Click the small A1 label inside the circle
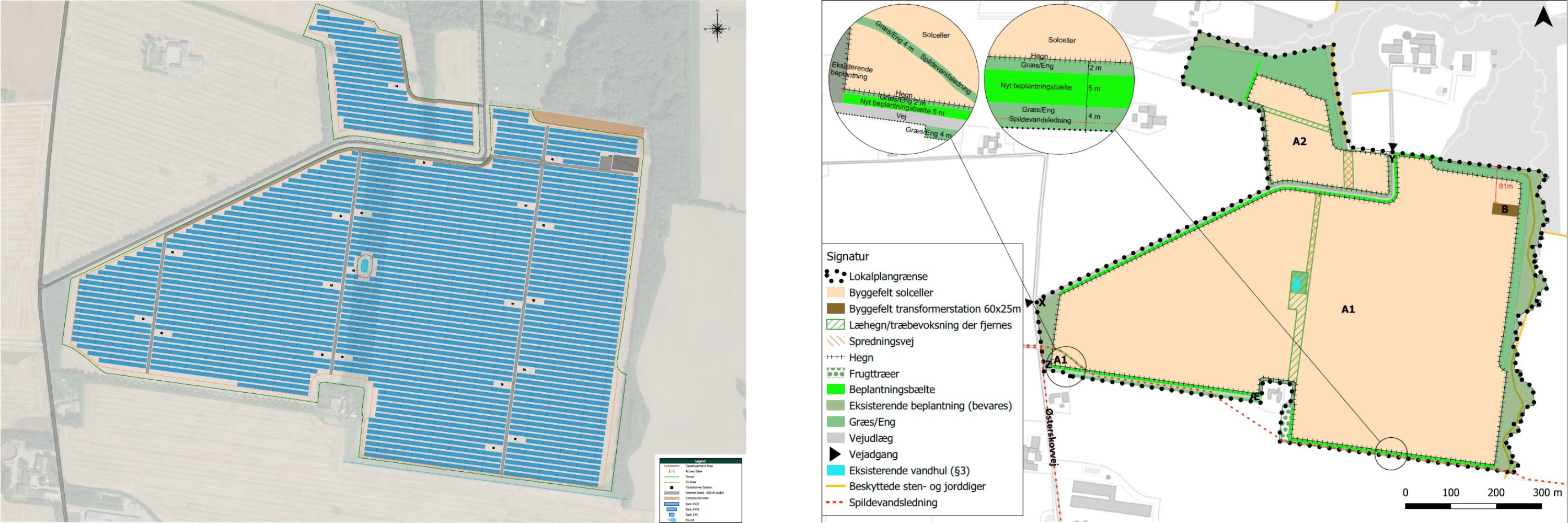 1060,360
